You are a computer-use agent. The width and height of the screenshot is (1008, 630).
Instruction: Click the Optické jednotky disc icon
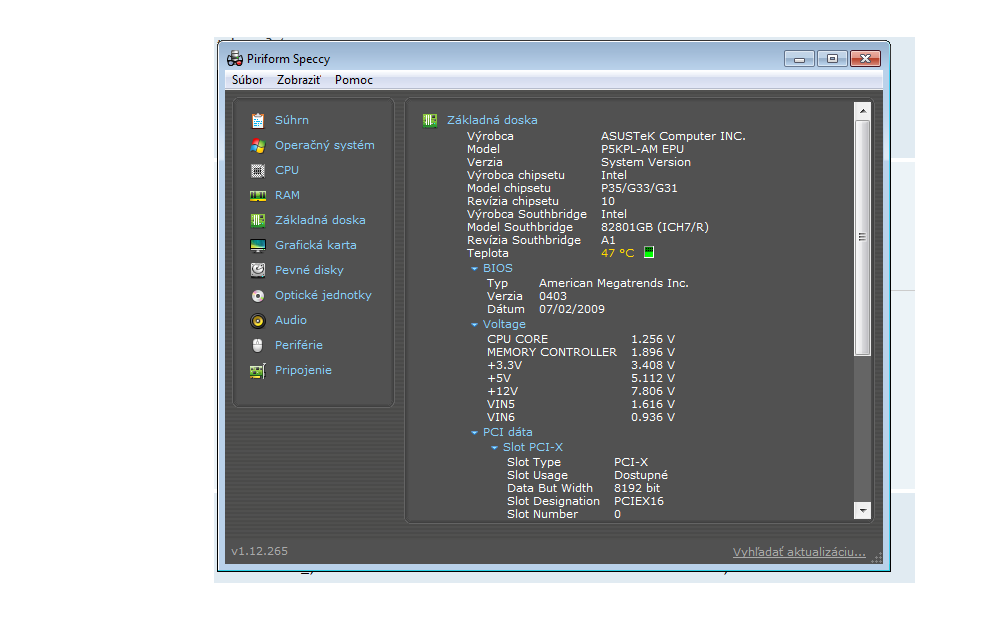(258, 296)
